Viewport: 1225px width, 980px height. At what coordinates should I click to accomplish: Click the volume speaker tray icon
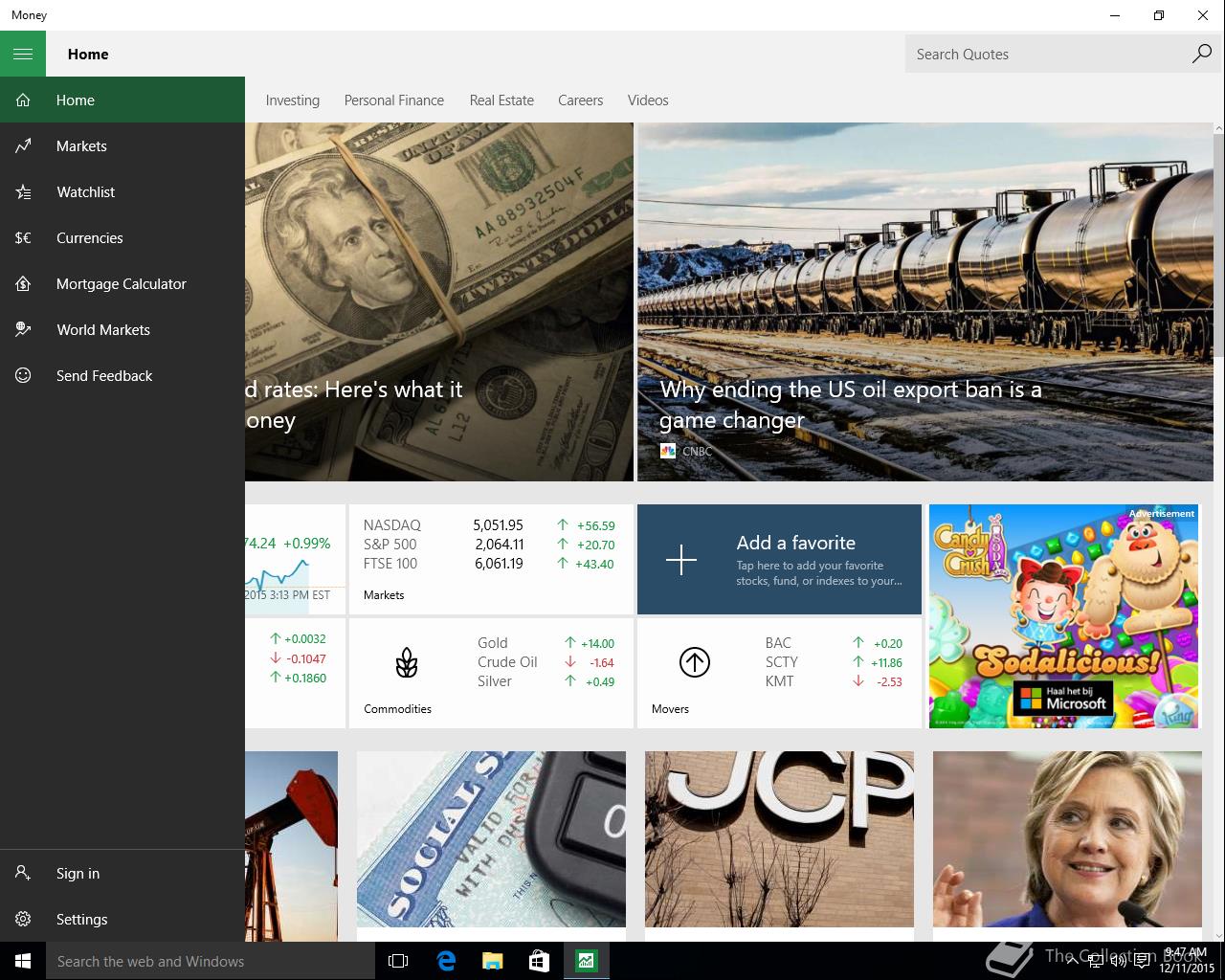click(1119, 961)
